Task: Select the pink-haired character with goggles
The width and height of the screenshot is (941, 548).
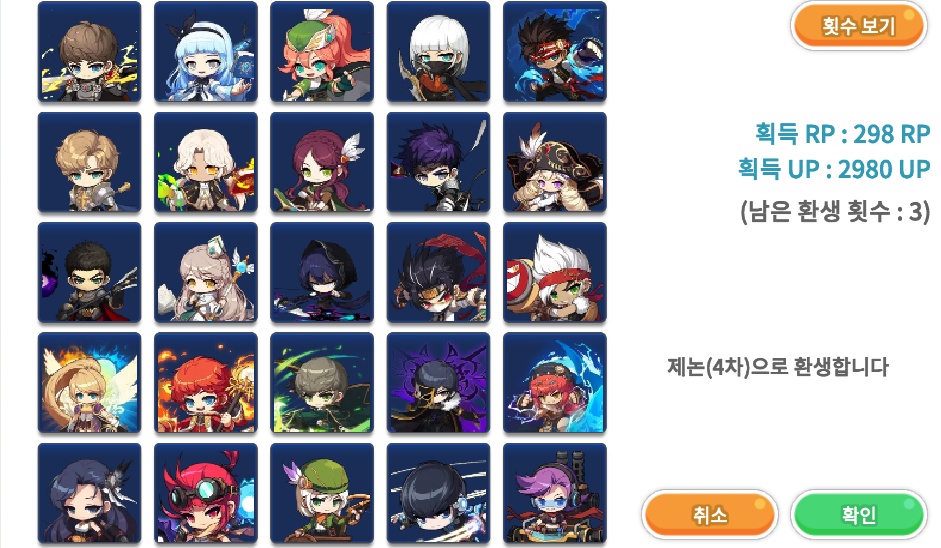Action: tap(206, 493)
